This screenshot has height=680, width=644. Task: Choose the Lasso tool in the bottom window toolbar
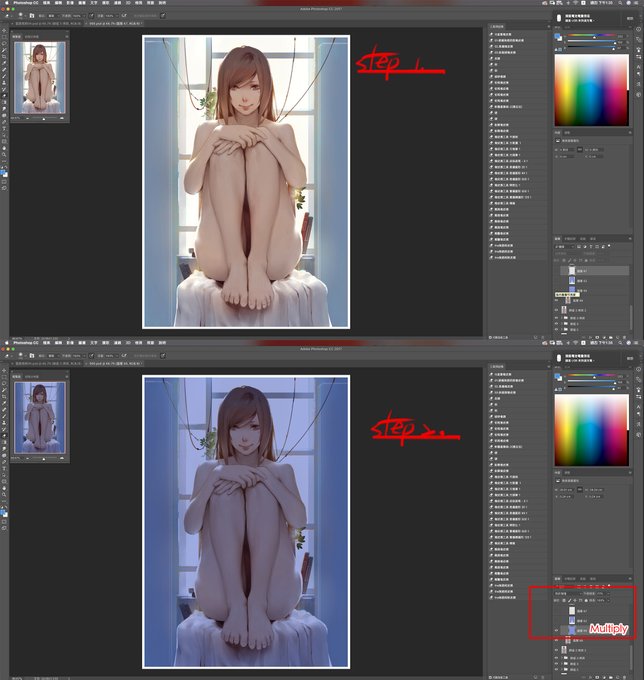coord(4,383)
